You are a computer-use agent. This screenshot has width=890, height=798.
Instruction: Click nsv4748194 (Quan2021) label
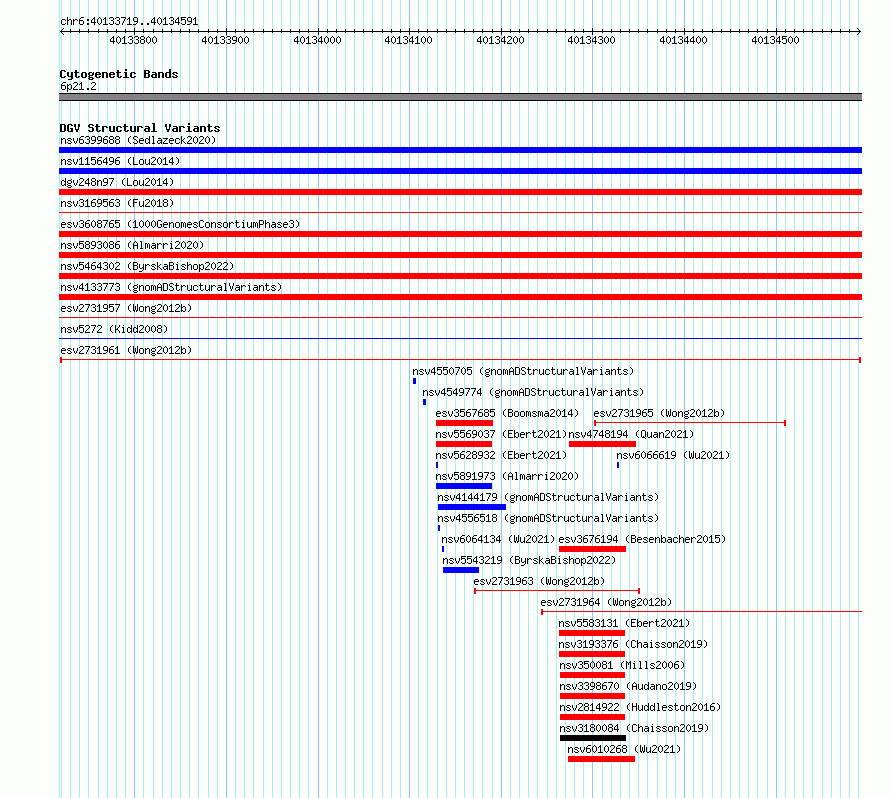coord(631,434)
